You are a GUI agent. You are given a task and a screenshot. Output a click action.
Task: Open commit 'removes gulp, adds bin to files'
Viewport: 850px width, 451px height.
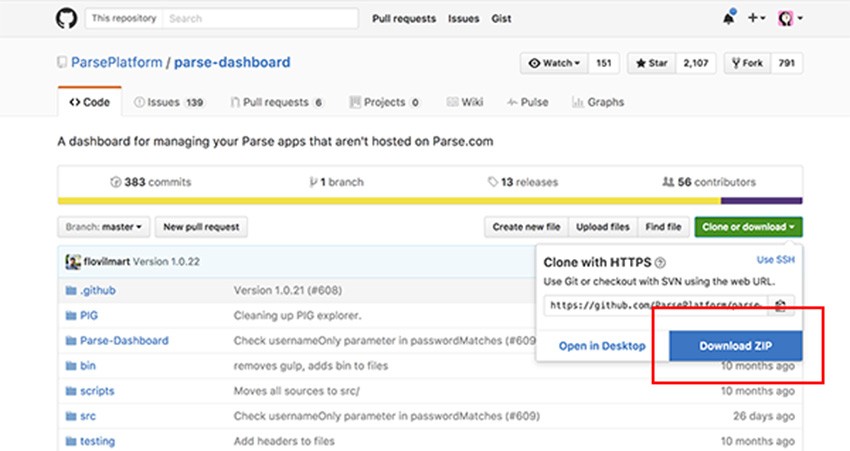tap(311, 366)
